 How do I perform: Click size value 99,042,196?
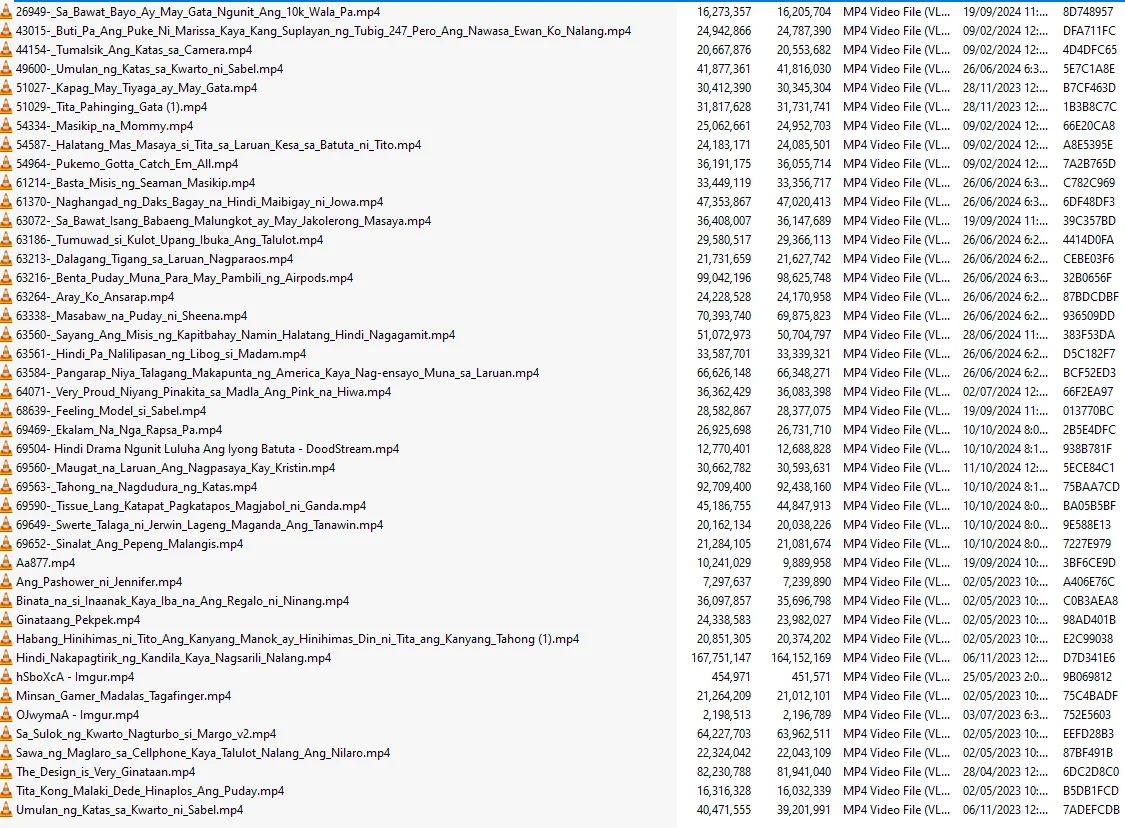tap(724, 278)
